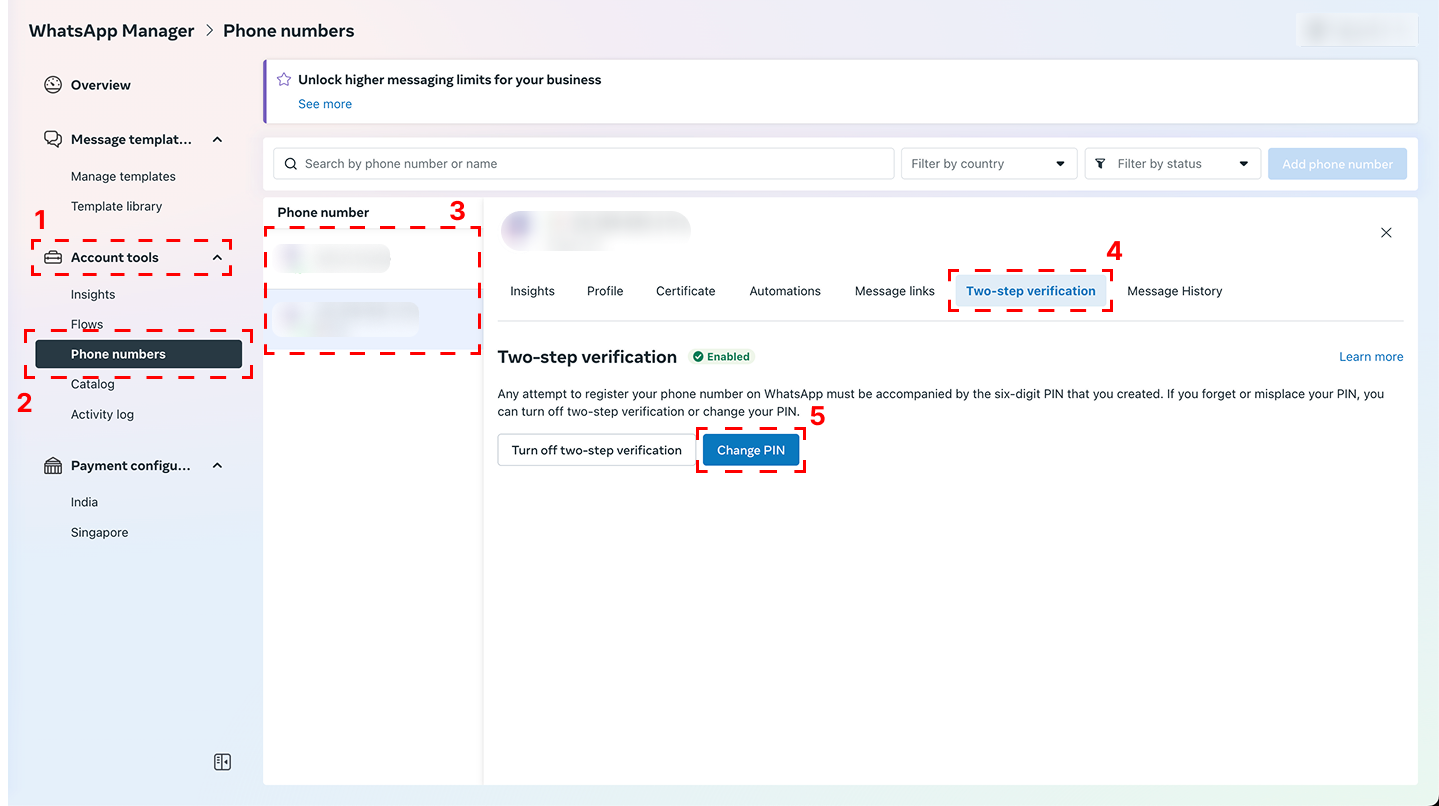Collapse the sidebar with the panel icon
The image size is (1439, 806).
(222, 762)
